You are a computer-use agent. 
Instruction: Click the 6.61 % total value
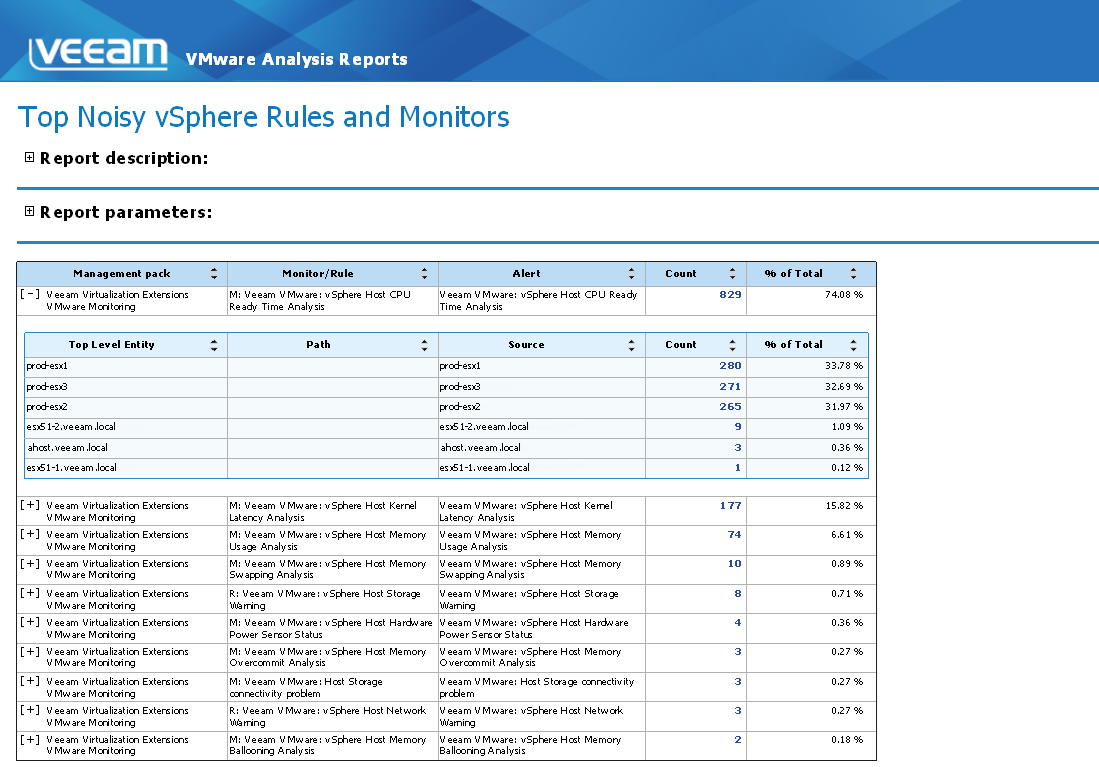tap(847, 534)
